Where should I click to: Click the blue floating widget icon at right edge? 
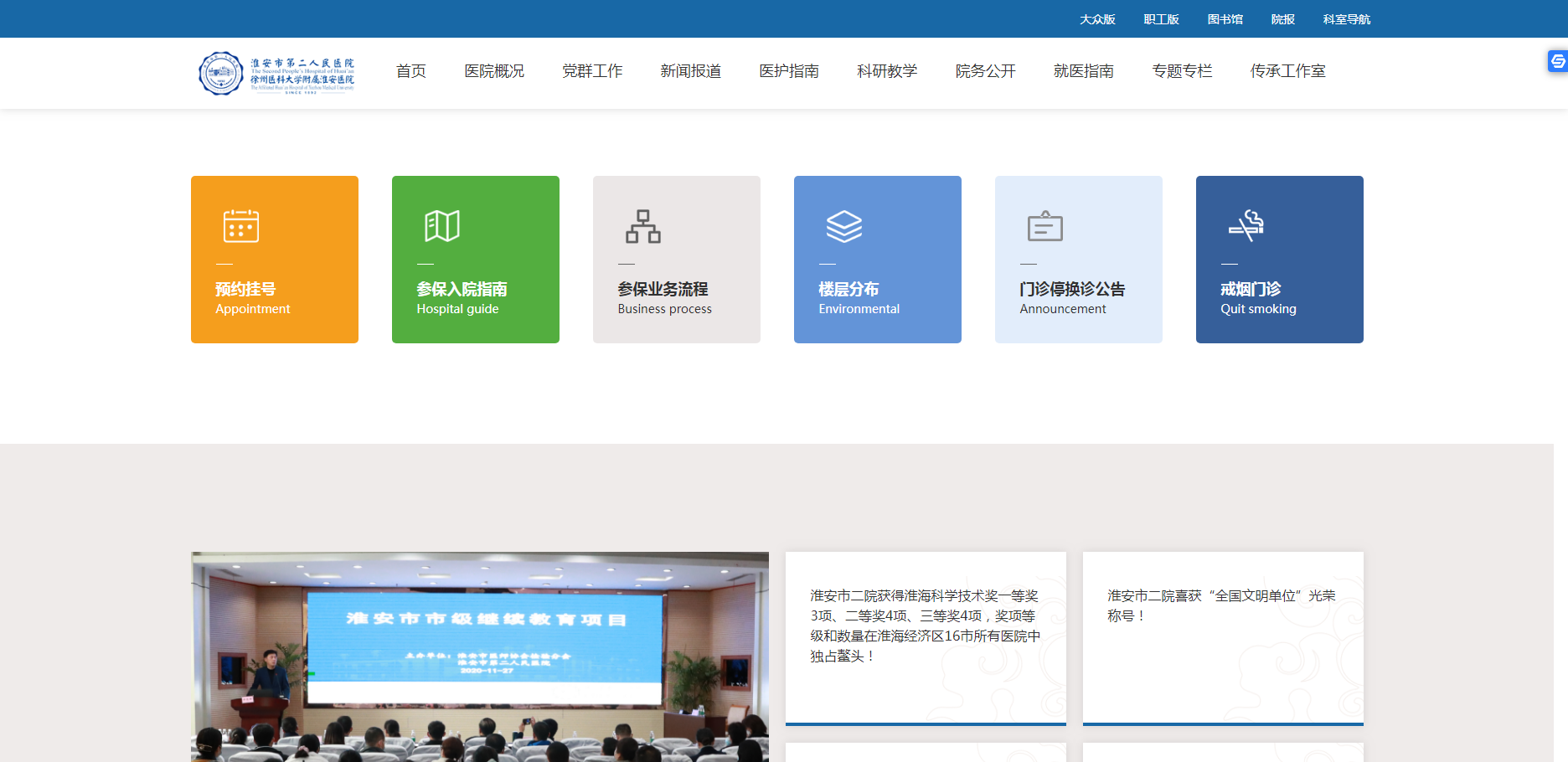coord(1557,61)
